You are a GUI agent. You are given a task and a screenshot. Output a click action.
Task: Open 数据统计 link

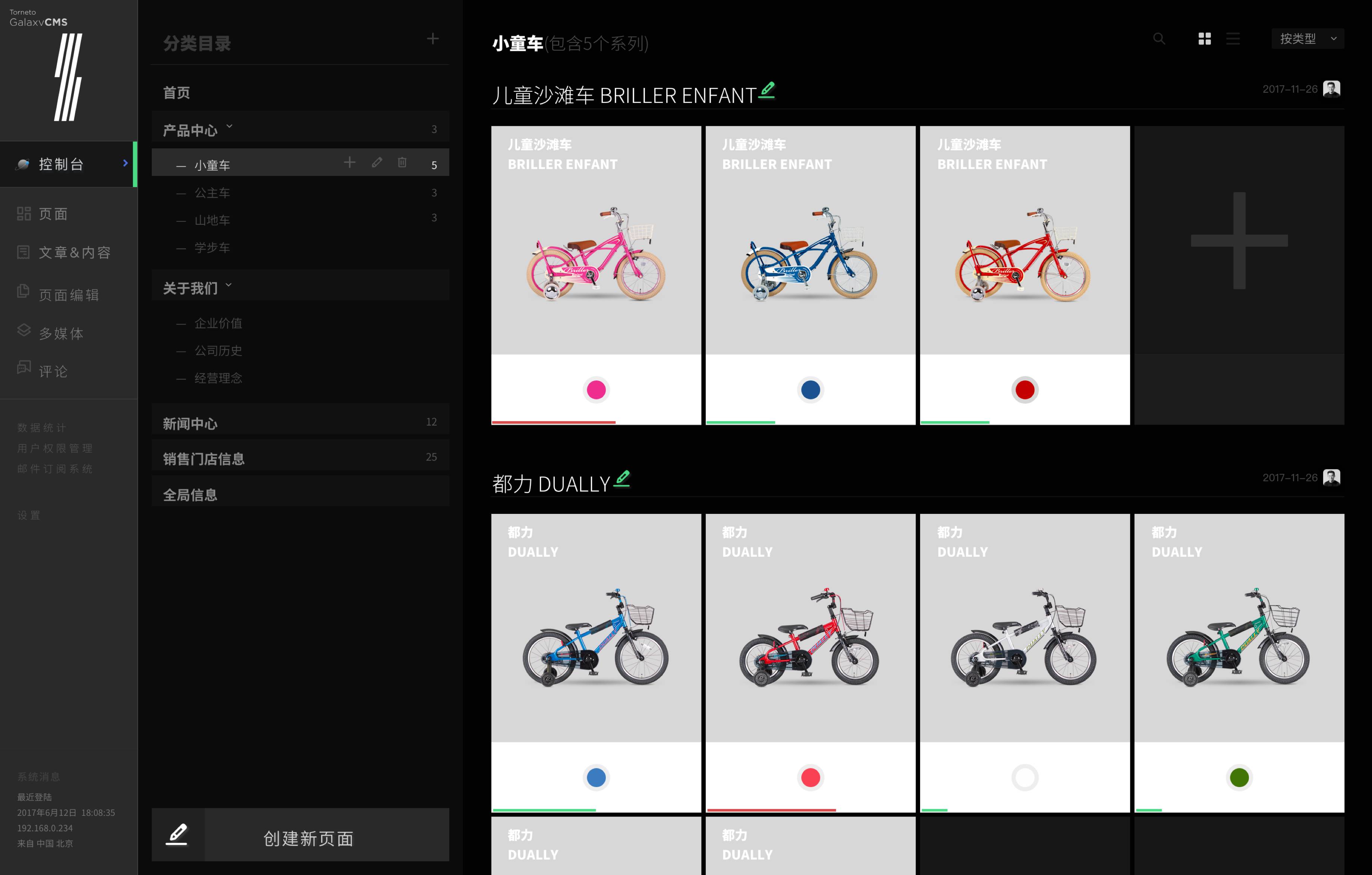pyautogui.click(x=42, y=427)
